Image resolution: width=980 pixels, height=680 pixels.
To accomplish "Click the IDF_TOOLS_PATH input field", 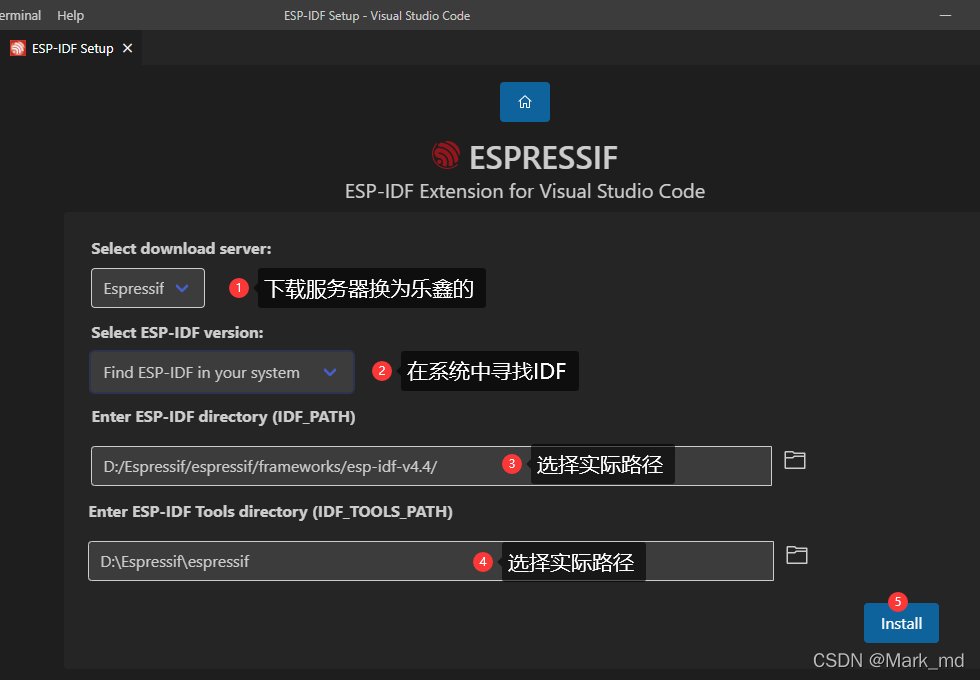I will coord(431,561).
